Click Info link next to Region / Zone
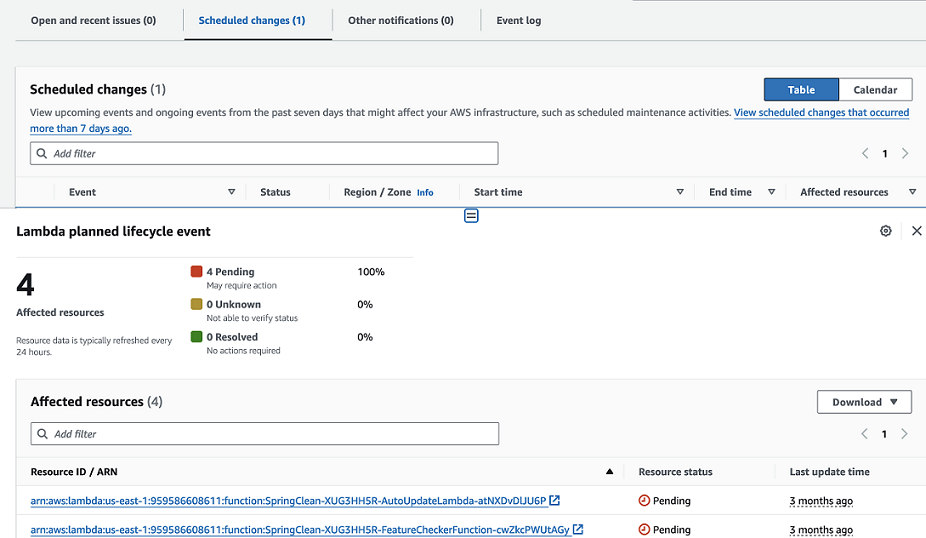This screenshot has height=538, width=926. click(425, 193)
